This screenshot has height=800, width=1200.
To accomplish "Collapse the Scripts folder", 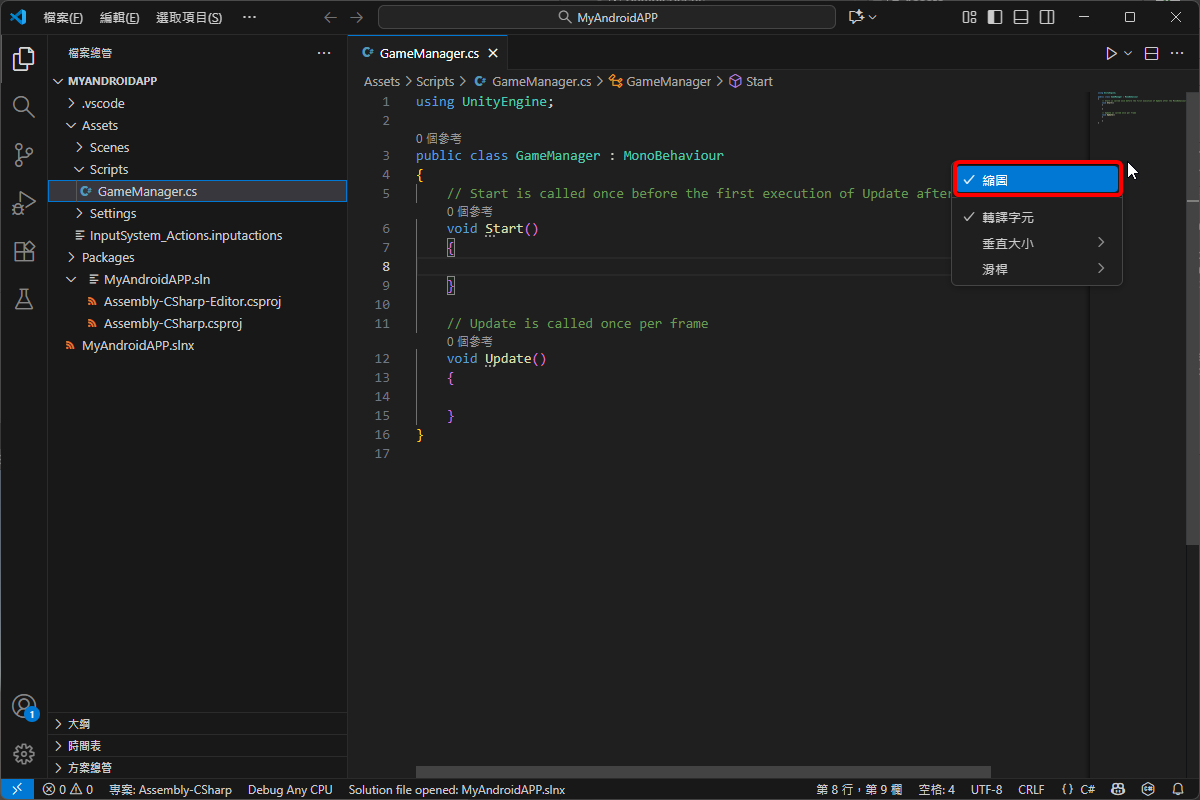I will [108, 169].
